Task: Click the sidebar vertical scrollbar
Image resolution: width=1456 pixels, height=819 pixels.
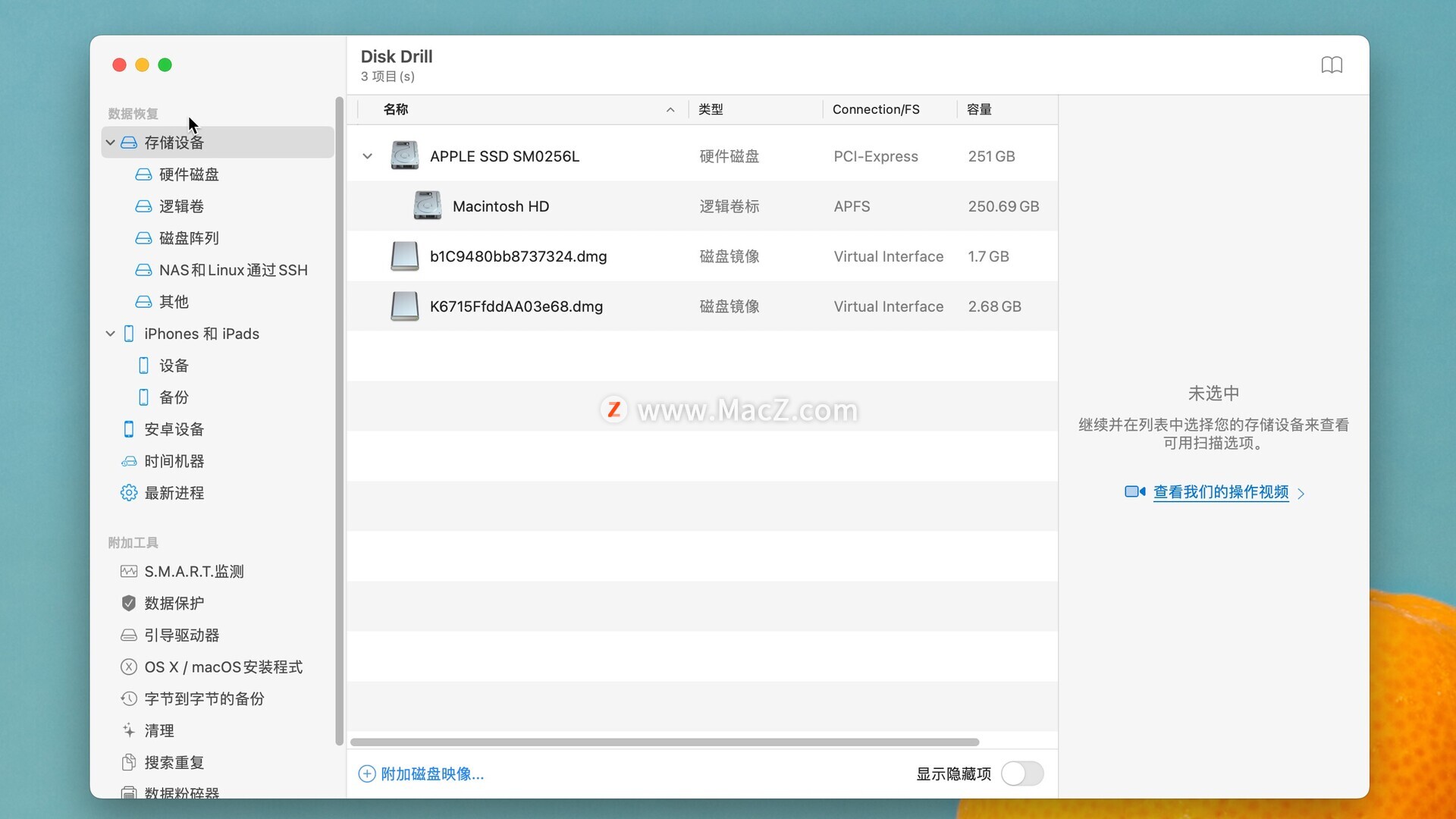Action: coord(339,421)
